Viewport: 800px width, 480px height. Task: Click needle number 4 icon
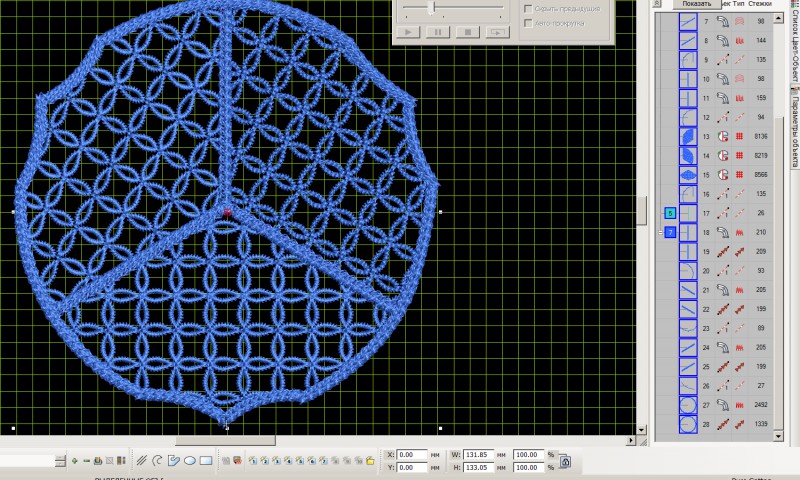pyautogui.click(x=288, y=461)
